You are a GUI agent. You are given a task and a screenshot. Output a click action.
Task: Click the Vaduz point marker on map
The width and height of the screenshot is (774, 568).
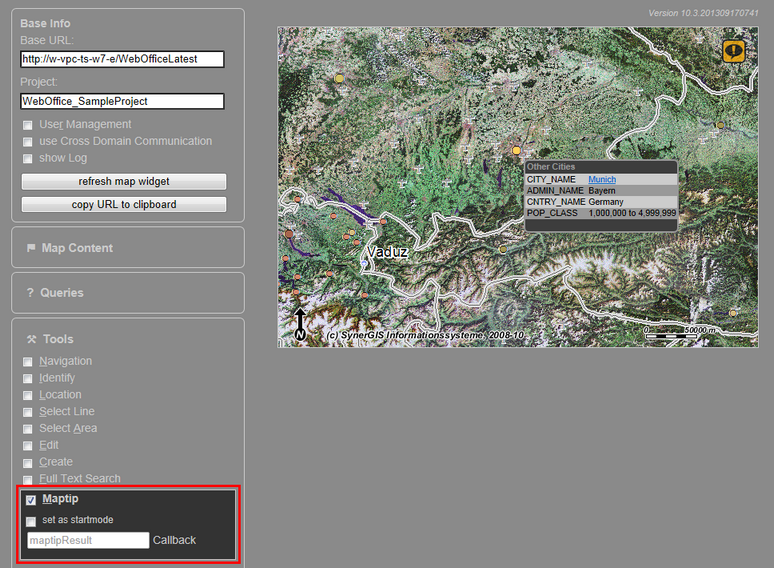(364, 264)
